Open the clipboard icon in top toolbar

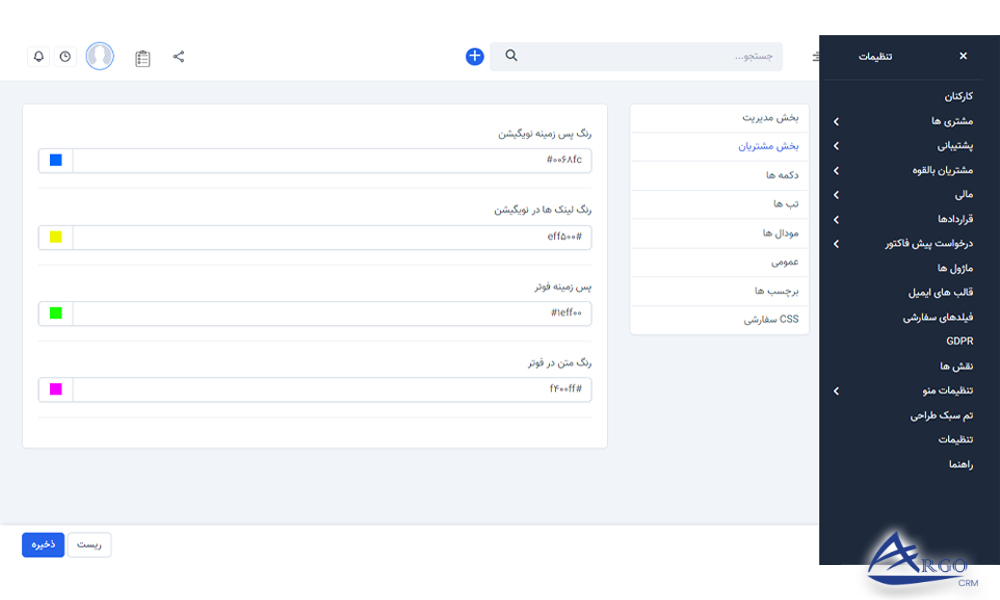pos(142,57)
